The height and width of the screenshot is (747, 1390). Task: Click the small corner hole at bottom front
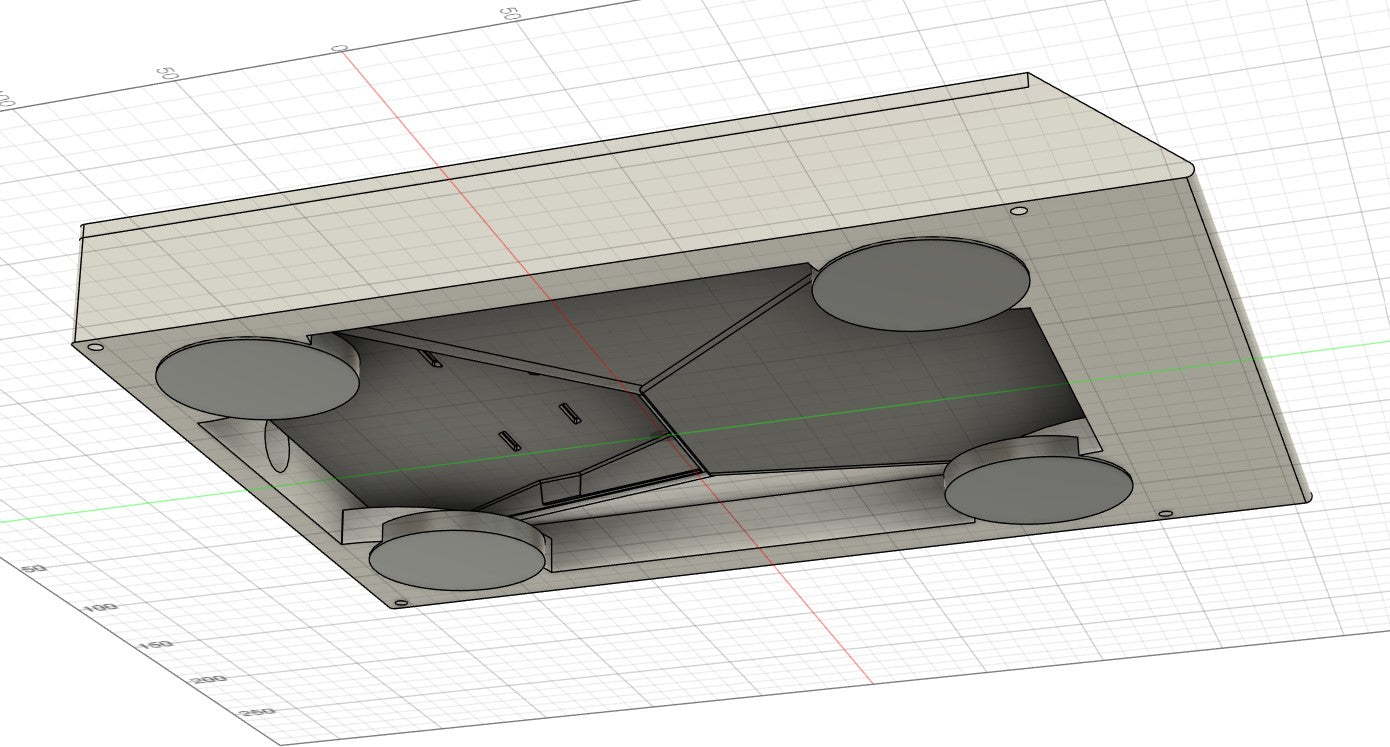400,603
